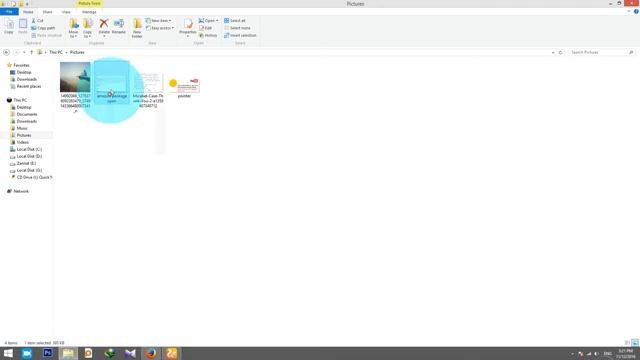
Task: Select the amazon package image file
Action: (112, 82)
